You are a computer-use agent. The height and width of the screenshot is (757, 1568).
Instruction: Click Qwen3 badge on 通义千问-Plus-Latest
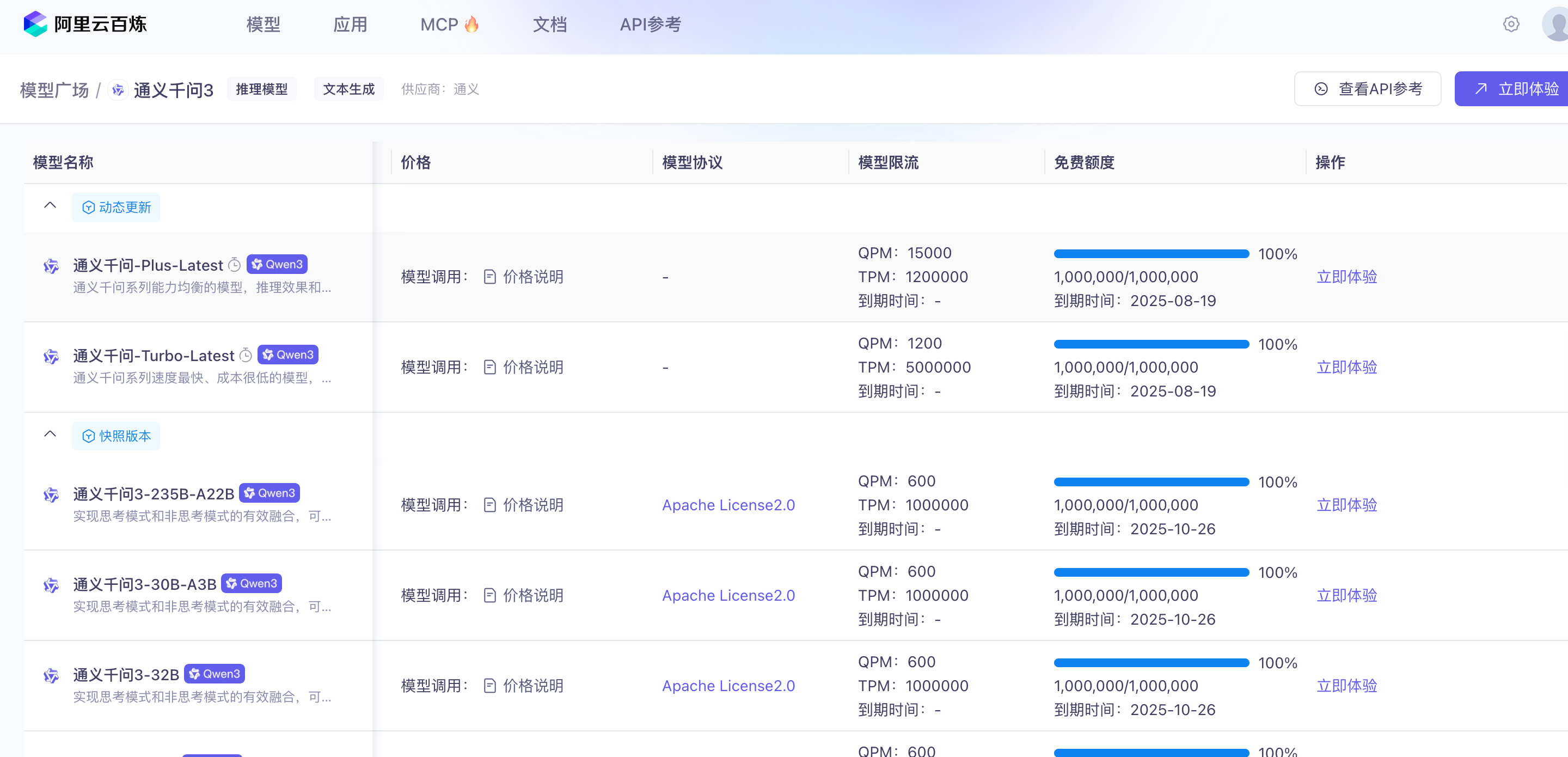(x=277, y=264)
